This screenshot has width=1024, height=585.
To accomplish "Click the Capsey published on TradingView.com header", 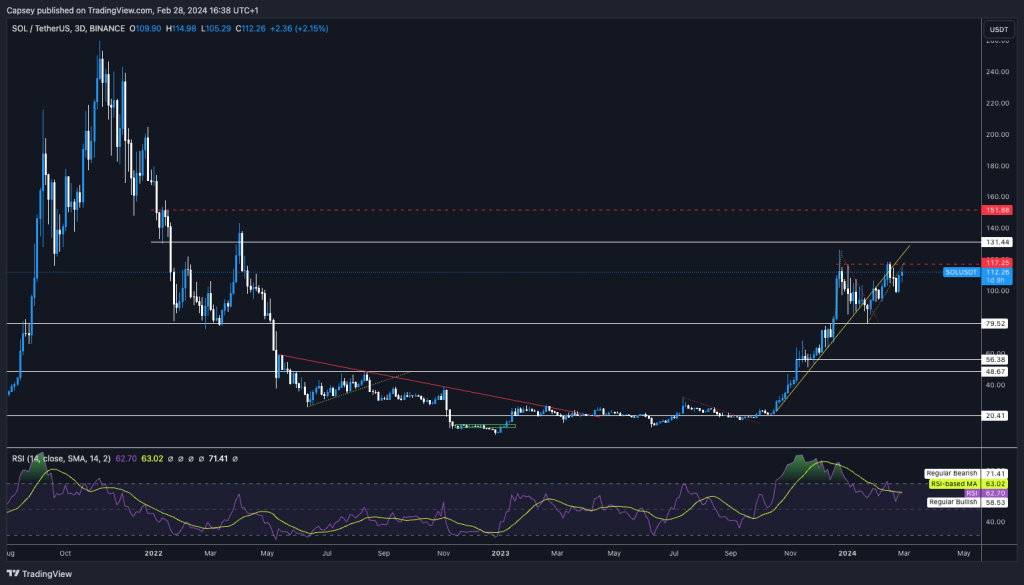I will coord(133,10).
